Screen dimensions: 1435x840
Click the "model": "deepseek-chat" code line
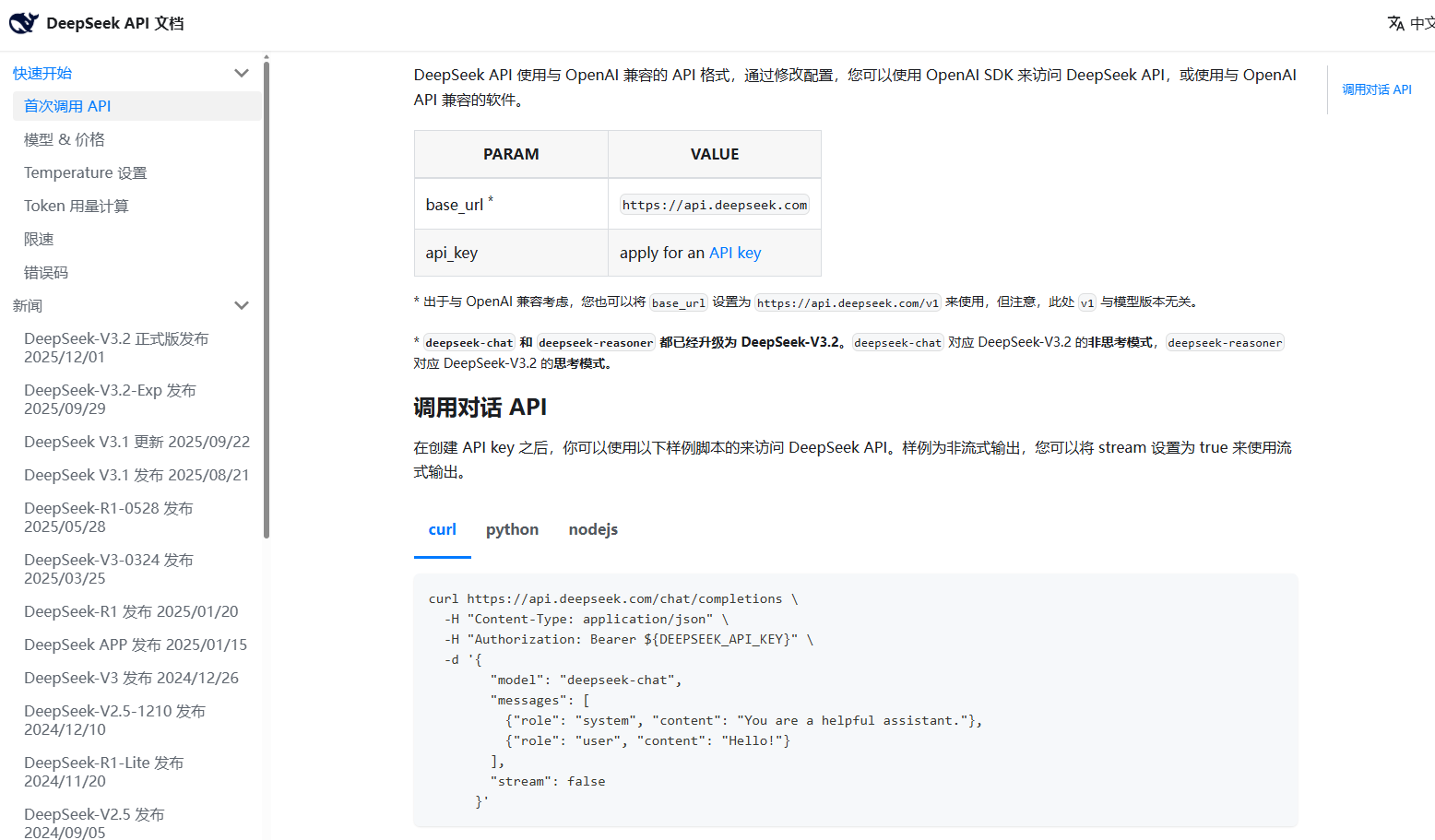pos(587,680)
